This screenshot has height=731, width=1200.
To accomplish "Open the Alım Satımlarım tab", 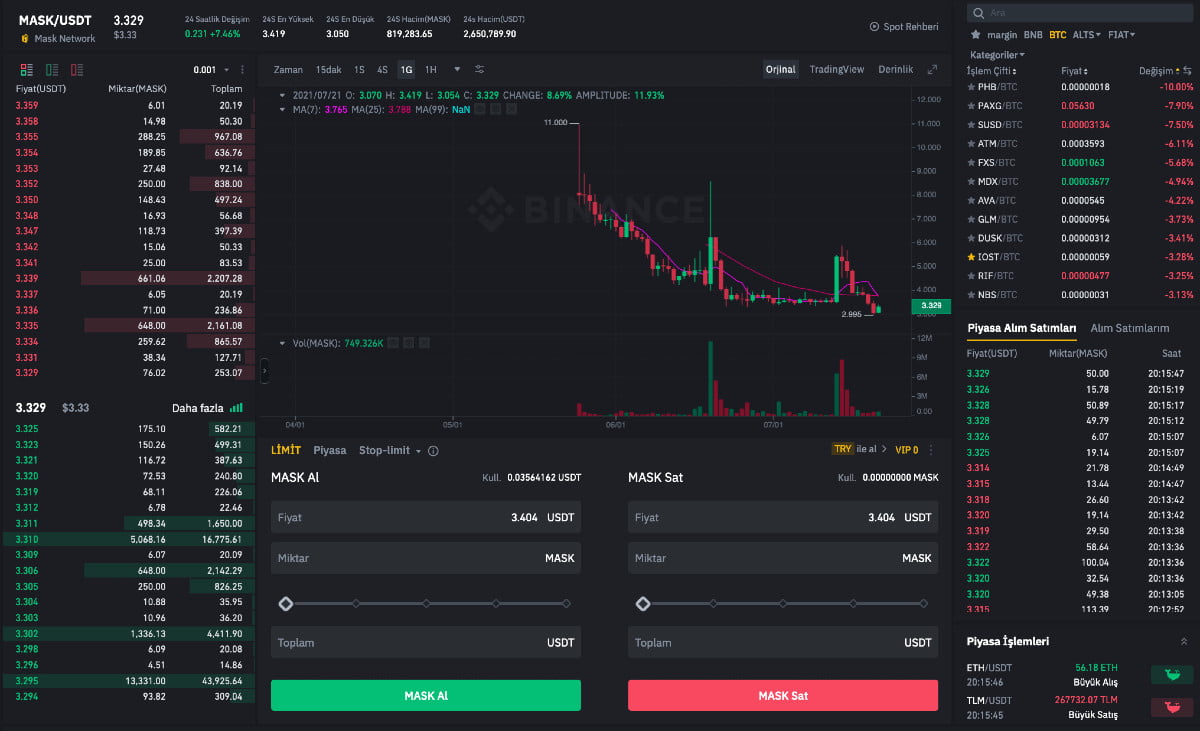I will point(1129,328).
